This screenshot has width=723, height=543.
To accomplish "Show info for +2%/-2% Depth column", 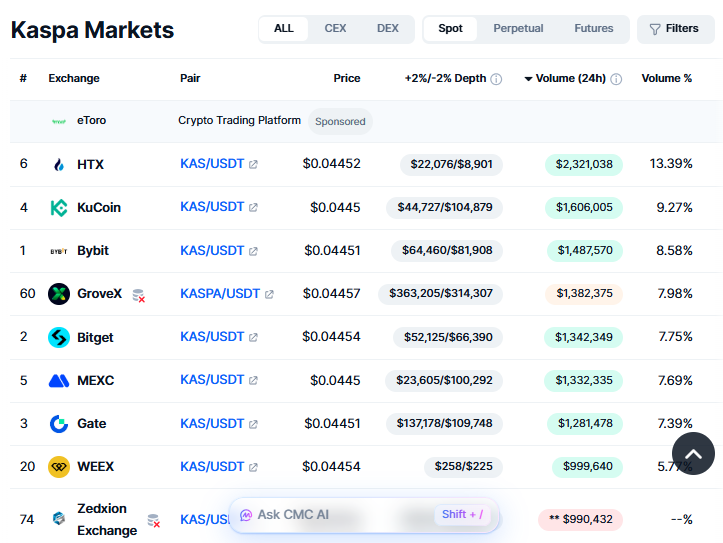I will click(x=496, y=79).
